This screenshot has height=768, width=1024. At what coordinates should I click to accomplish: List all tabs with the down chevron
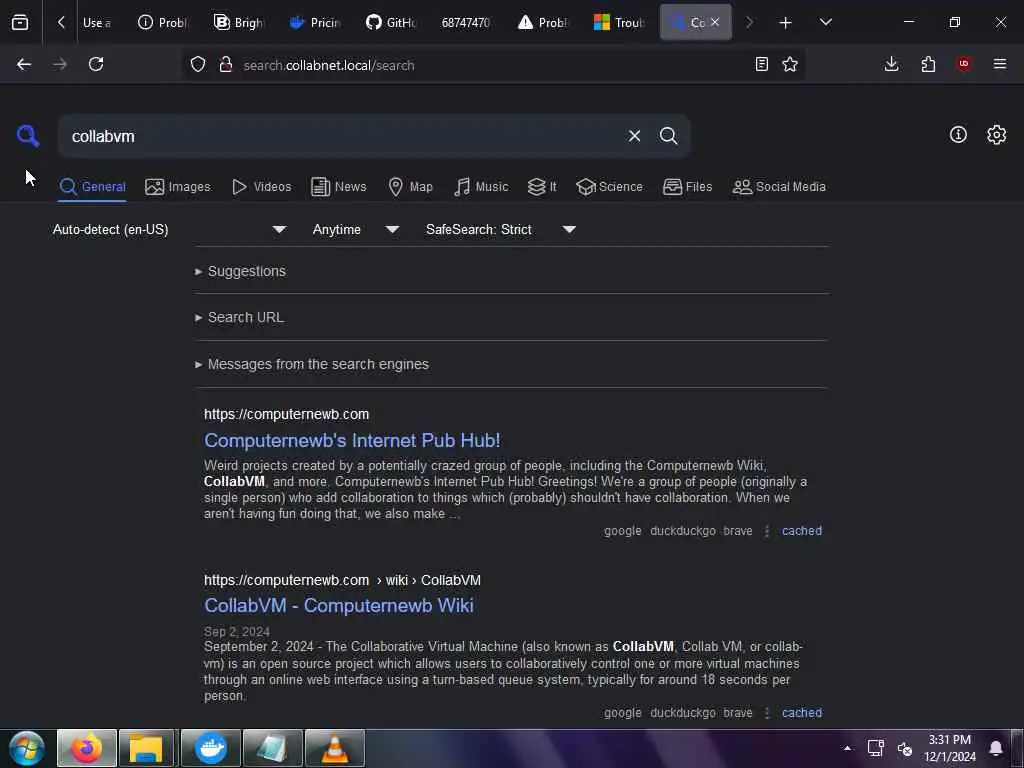[825, 22]
